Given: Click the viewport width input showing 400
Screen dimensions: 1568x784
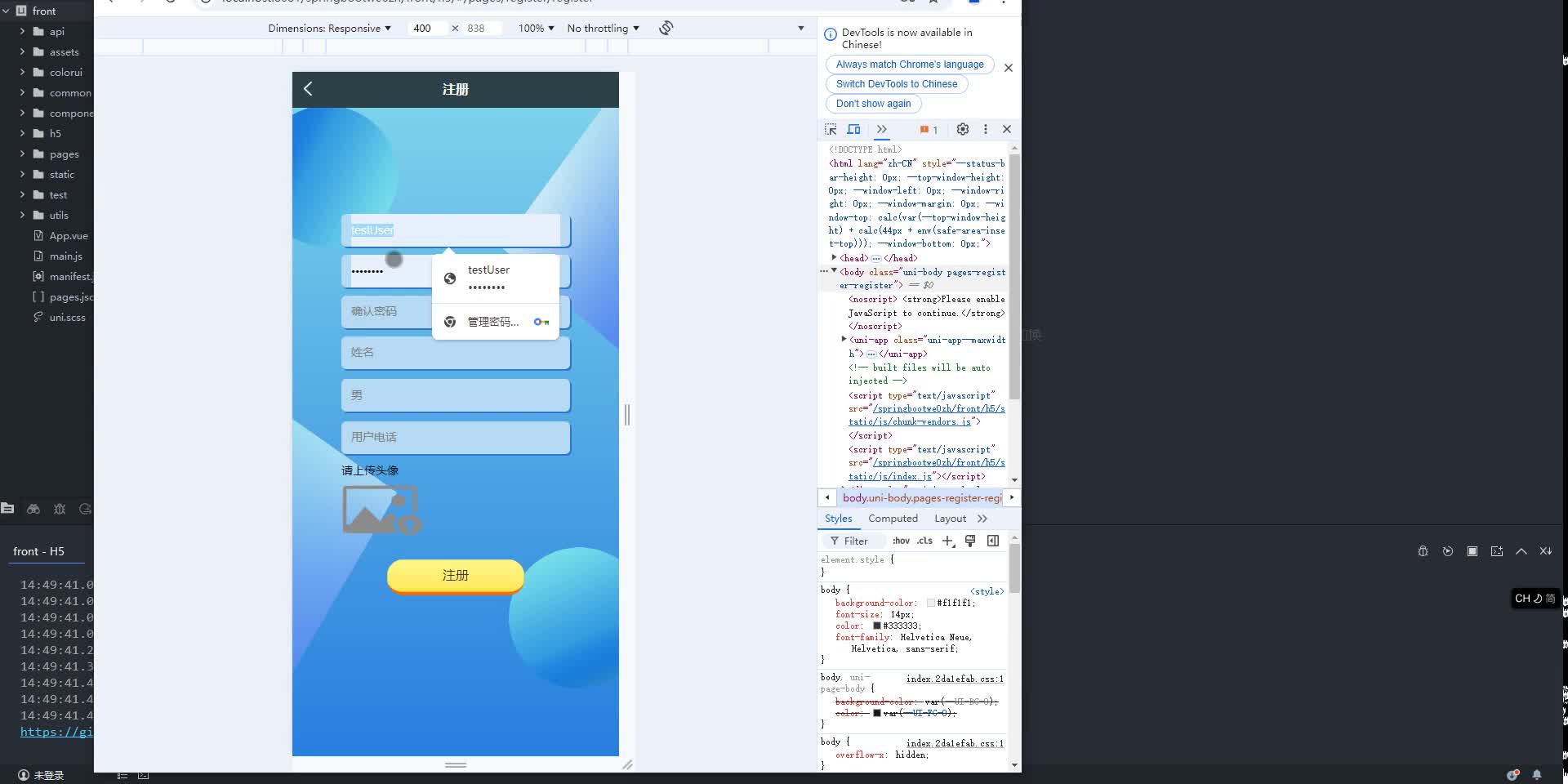Looking at the screenshot, I should coord(426,28).
